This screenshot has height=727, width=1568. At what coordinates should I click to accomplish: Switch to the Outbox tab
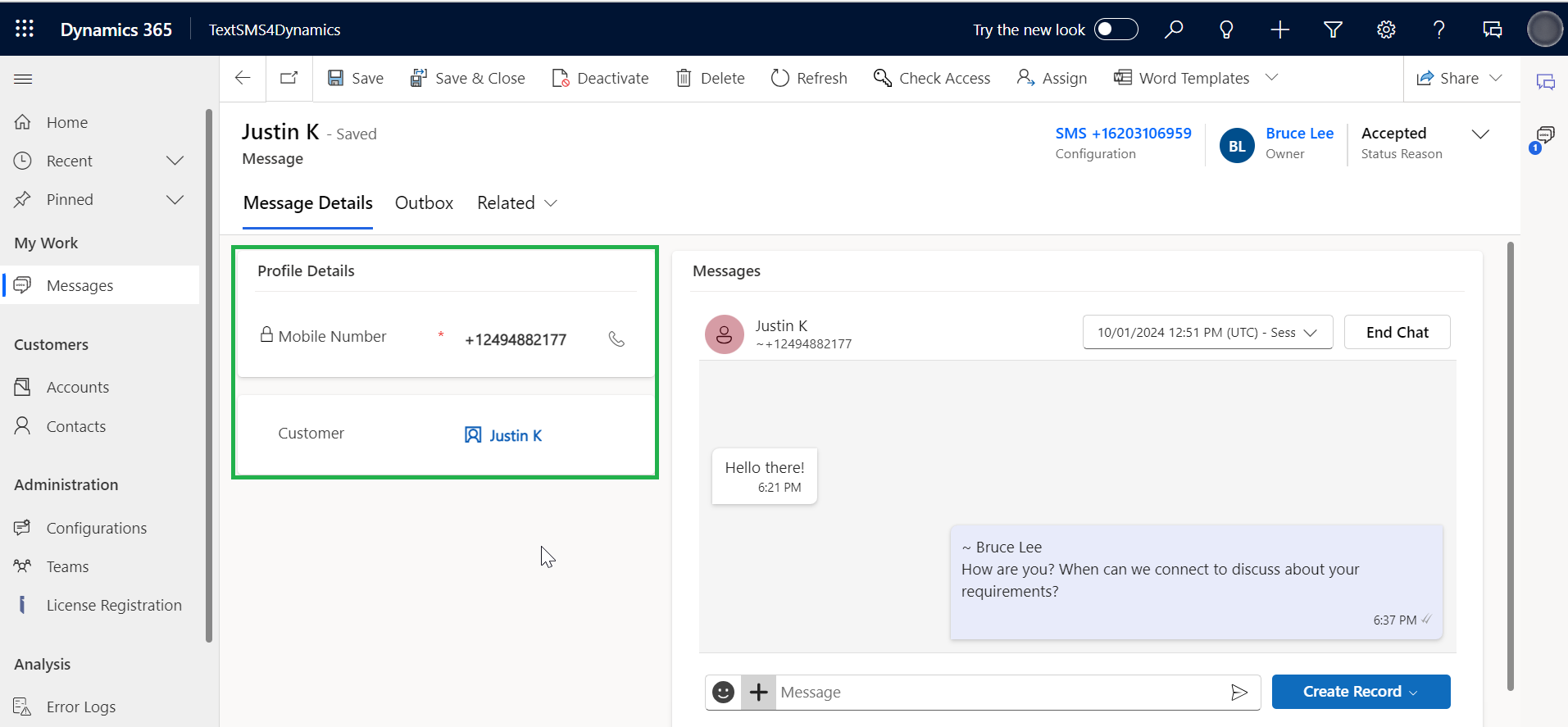[x=424, y=203]
